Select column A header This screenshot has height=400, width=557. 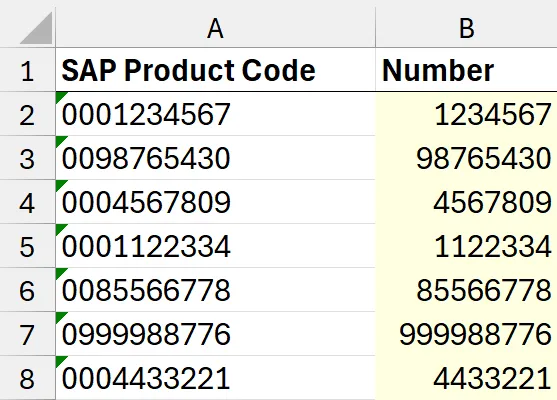(216, 28)
